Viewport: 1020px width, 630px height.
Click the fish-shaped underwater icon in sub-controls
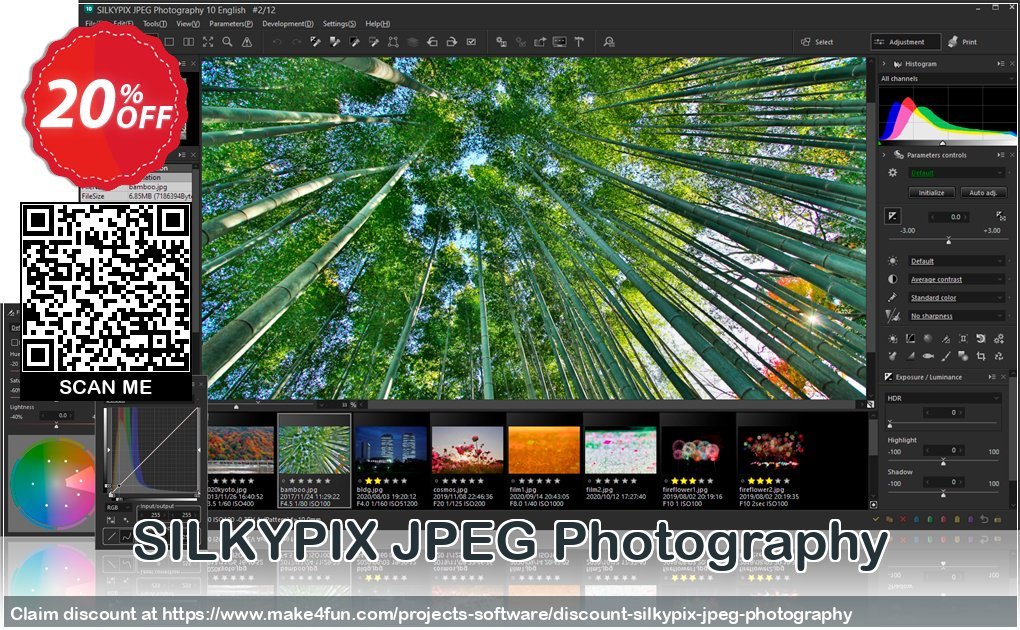pyautogui.click(x=928, y=356)
